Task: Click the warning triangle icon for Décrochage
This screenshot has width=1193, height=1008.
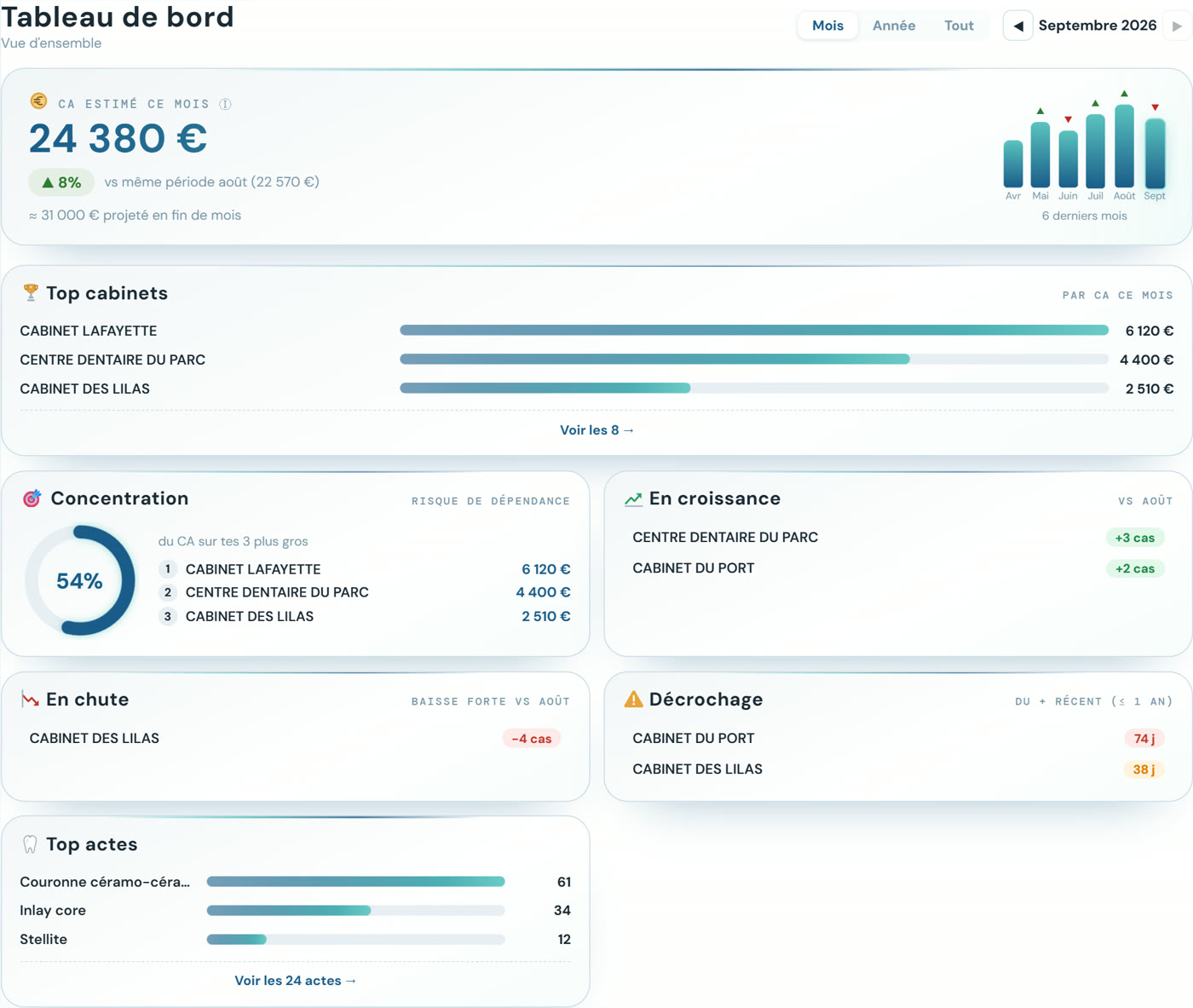Action: coord(634,700)
